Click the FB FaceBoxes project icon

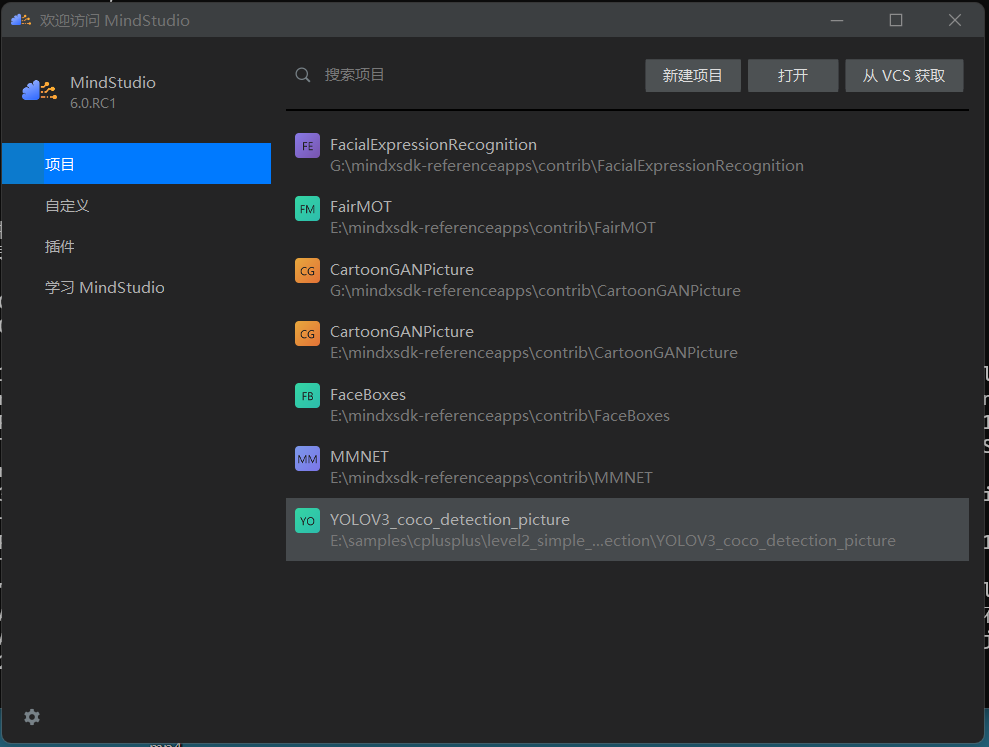coord(307,395)
